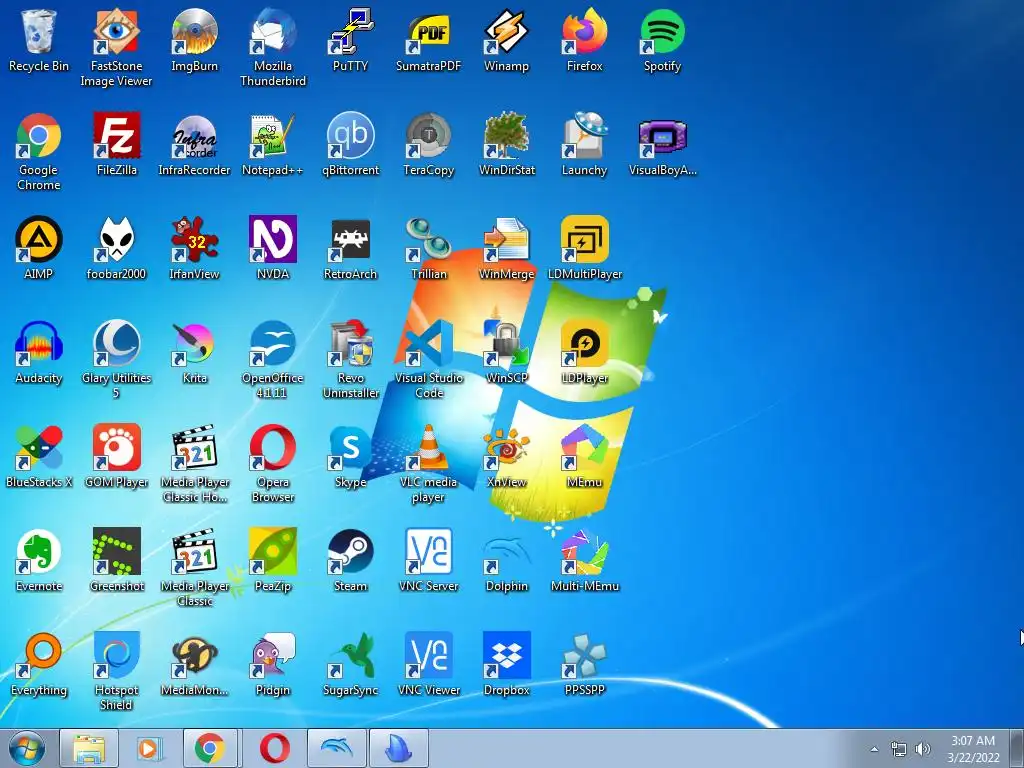Viewport: 1024px width, 768px height.
Task: Open WinDirStat tree icon
Action: pyautogui.click(x=507, y=136)
